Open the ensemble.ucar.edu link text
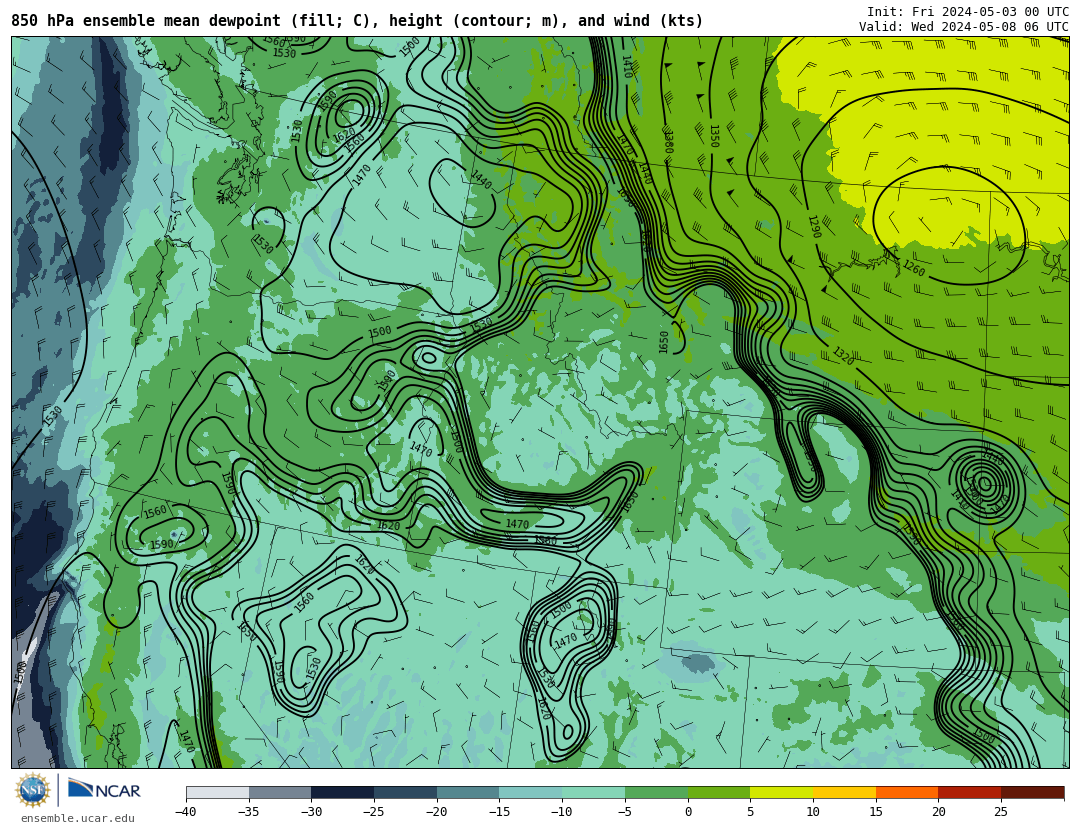Image resolution: width=1080 pixels, height=831 pixels. tap(78, 819)
